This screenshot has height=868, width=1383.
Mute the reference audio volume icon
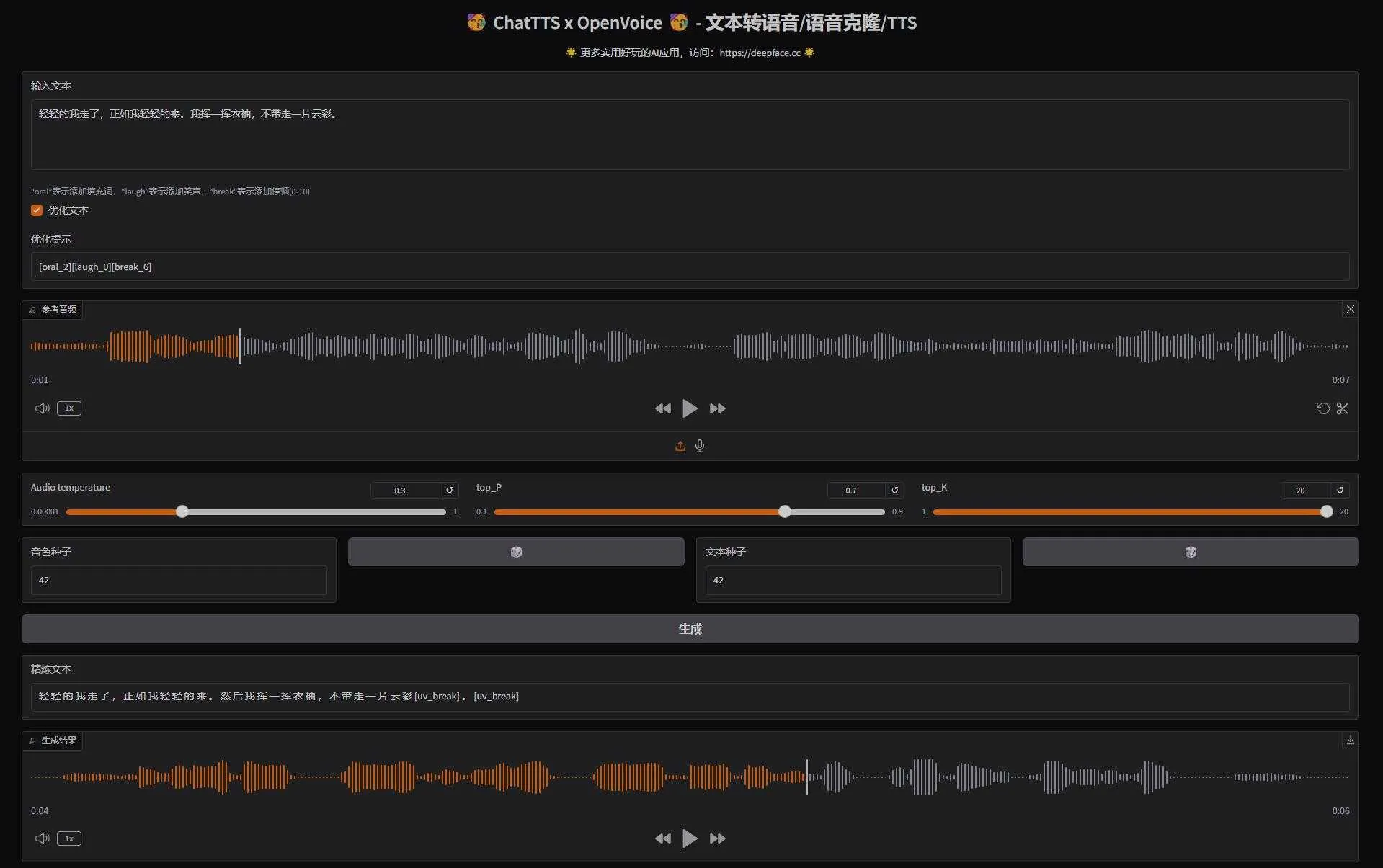42,408
